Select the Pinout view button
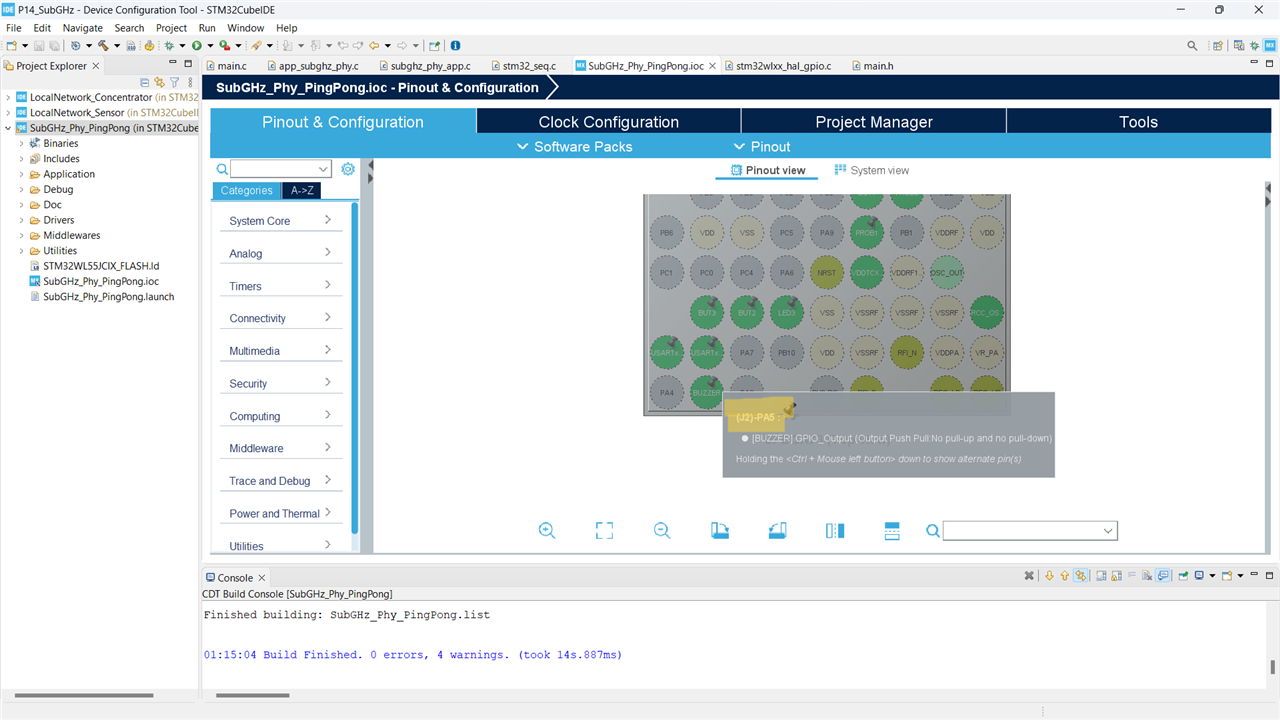This screenshot has width=1280, height=720. [x=767, y=170]
